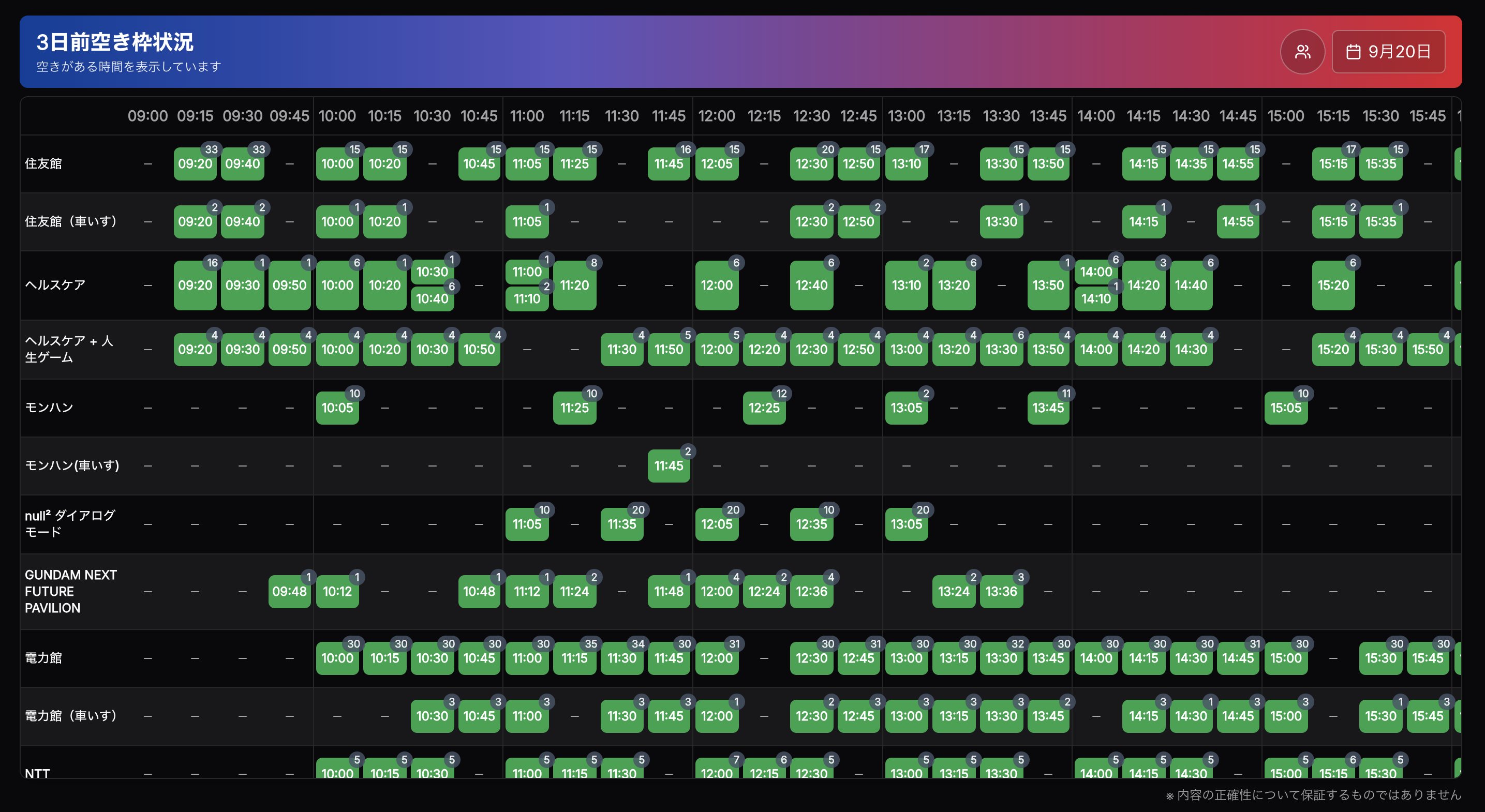The height and width of the screenshot is (812, 1485).
Task: Click 14:10 slot in ヘルスケア row
Action: click(x=1095, y=298)
